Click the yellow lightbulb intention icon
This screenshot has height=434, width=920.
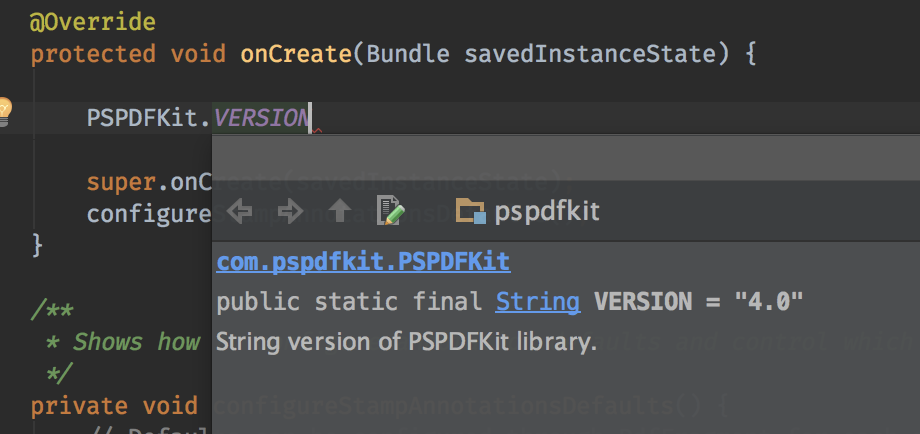(4, 110)
